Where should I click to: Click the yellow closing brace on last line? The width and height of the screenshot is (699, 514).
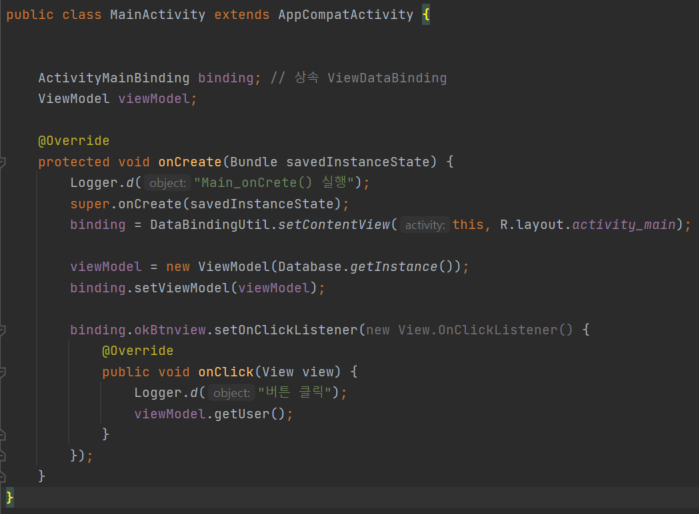pos(9,497)
